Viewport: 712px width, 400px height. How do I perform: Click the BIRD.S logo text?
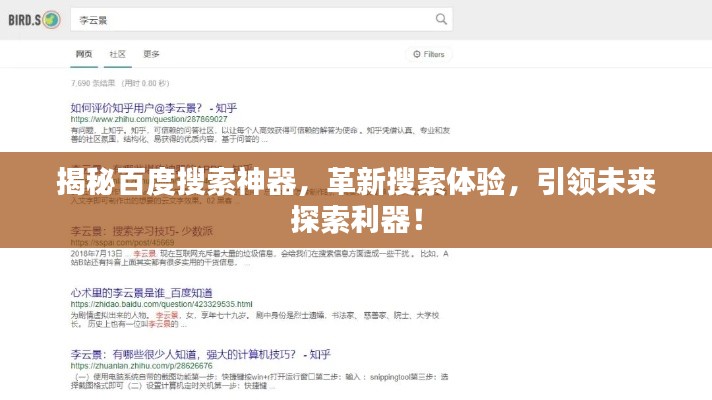click(25, 20)
